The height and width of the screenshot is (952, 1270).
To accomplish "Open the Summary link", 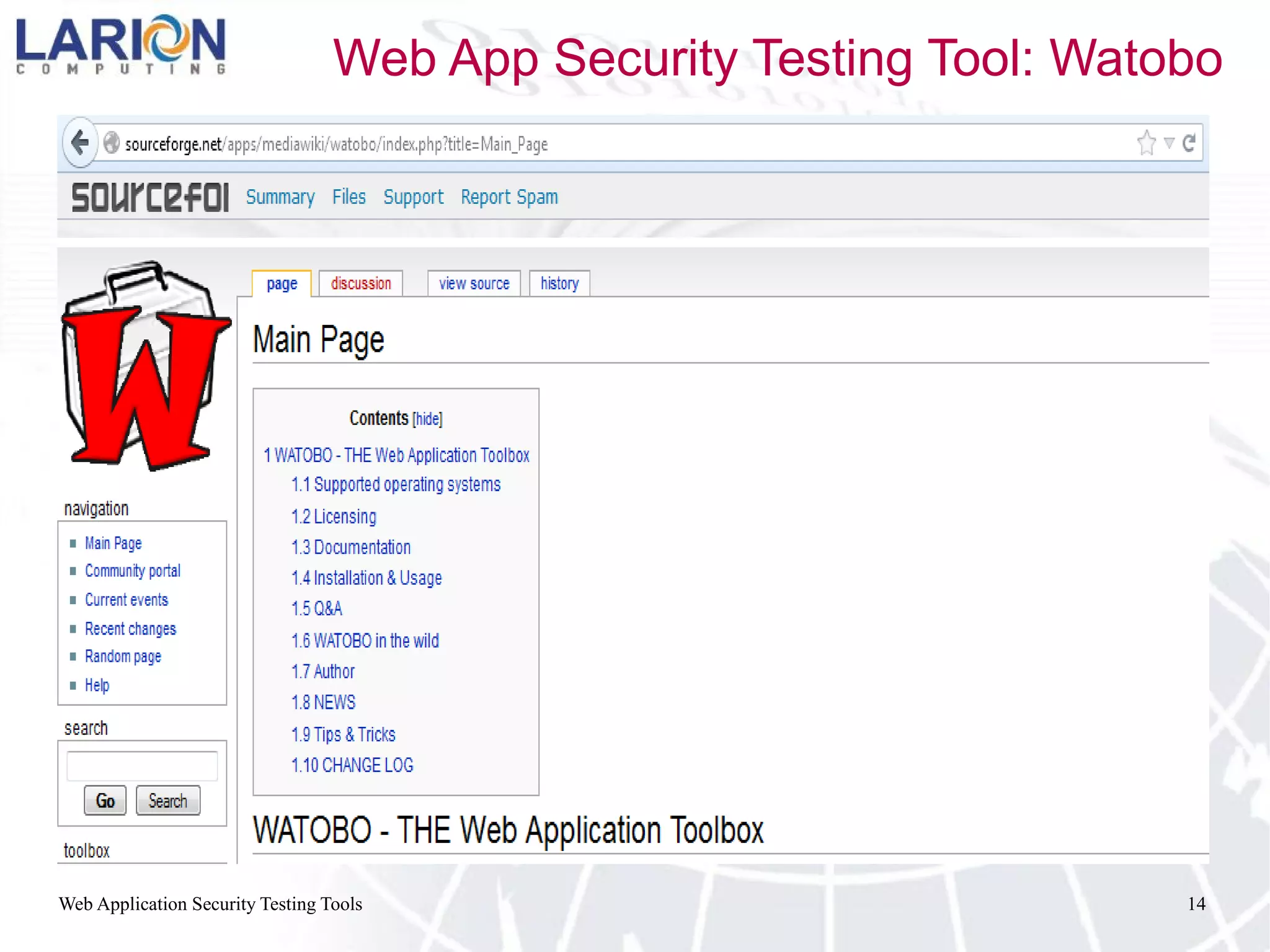I will click(x=280, y=197).
